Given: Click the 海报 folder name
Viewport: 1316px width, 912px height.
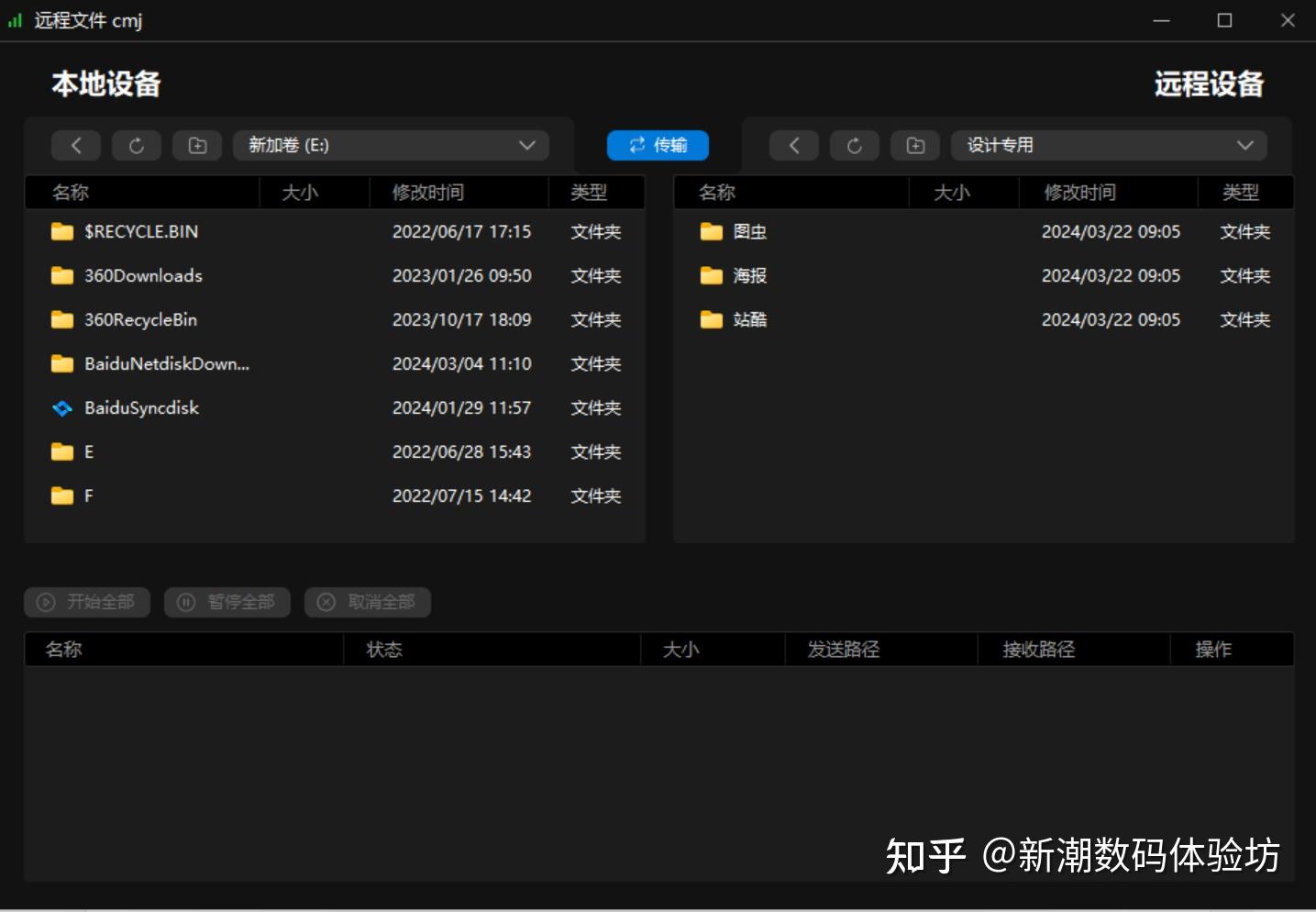Looking at the screenshot, I should point(750,275).
